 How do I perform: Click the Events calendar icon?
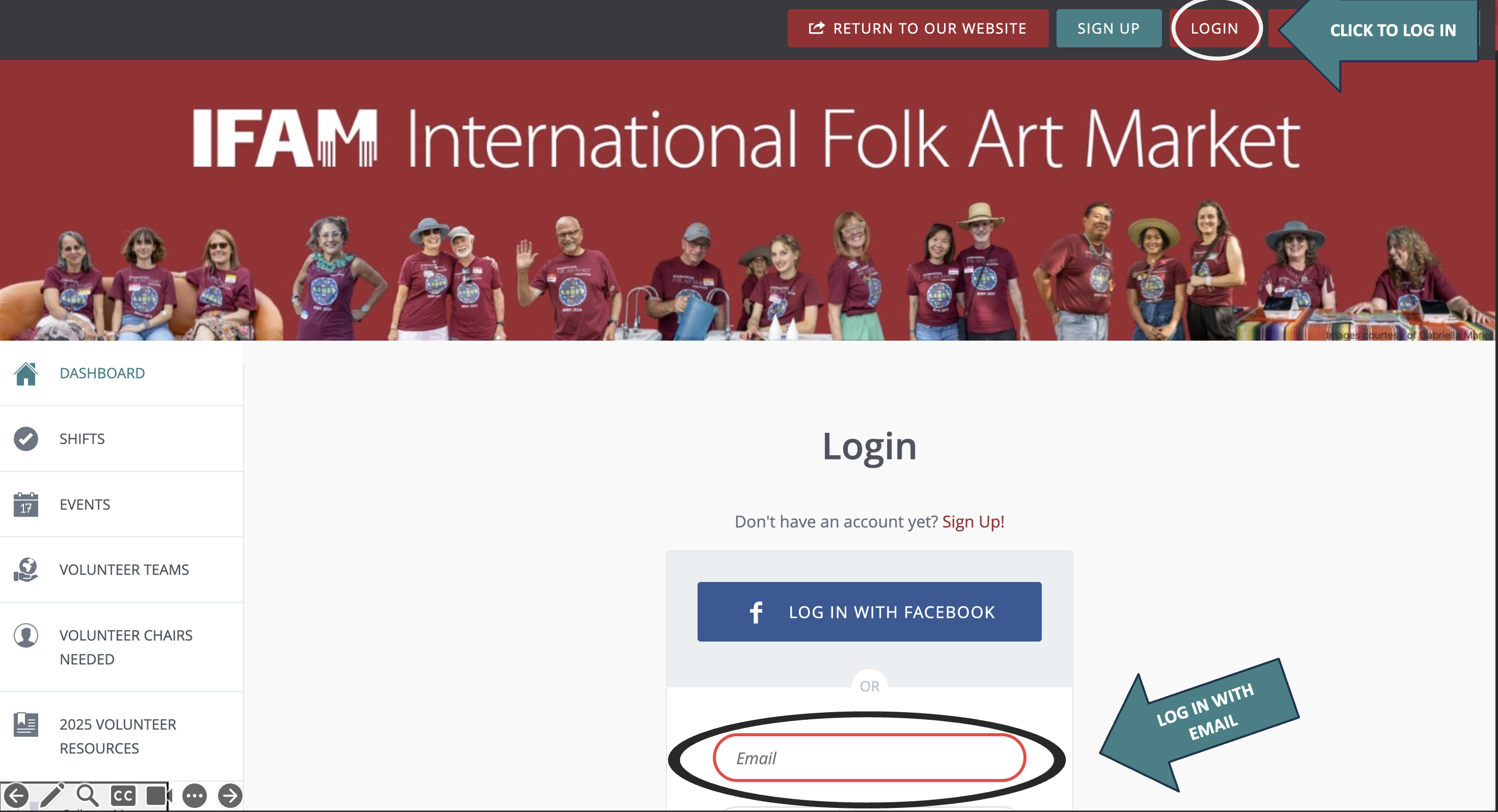pos(25,504)
